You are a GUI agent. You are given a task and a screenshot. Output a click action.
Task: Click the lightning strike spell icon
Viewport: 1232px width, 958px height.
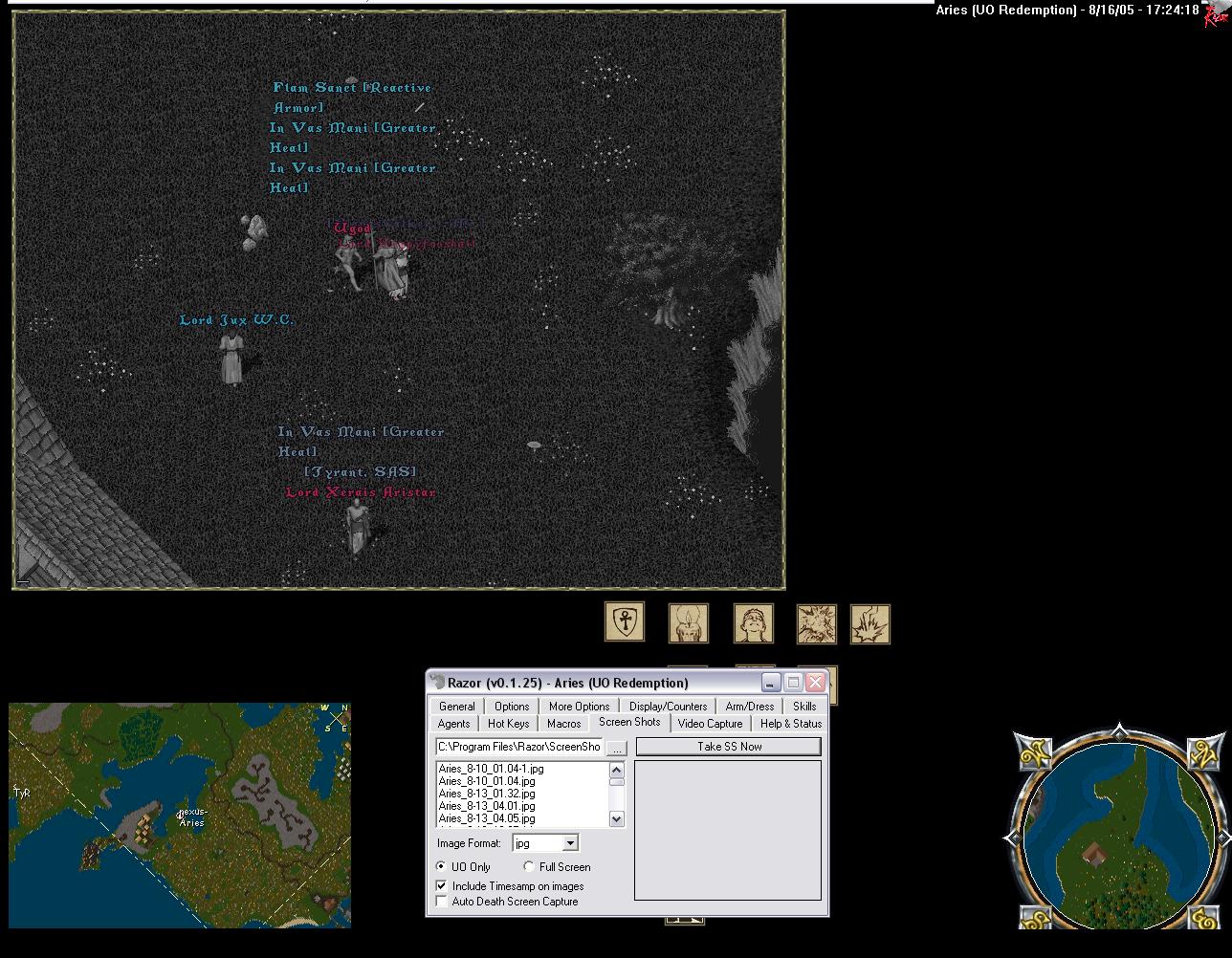pyautogui.click(x=869, y=624)
